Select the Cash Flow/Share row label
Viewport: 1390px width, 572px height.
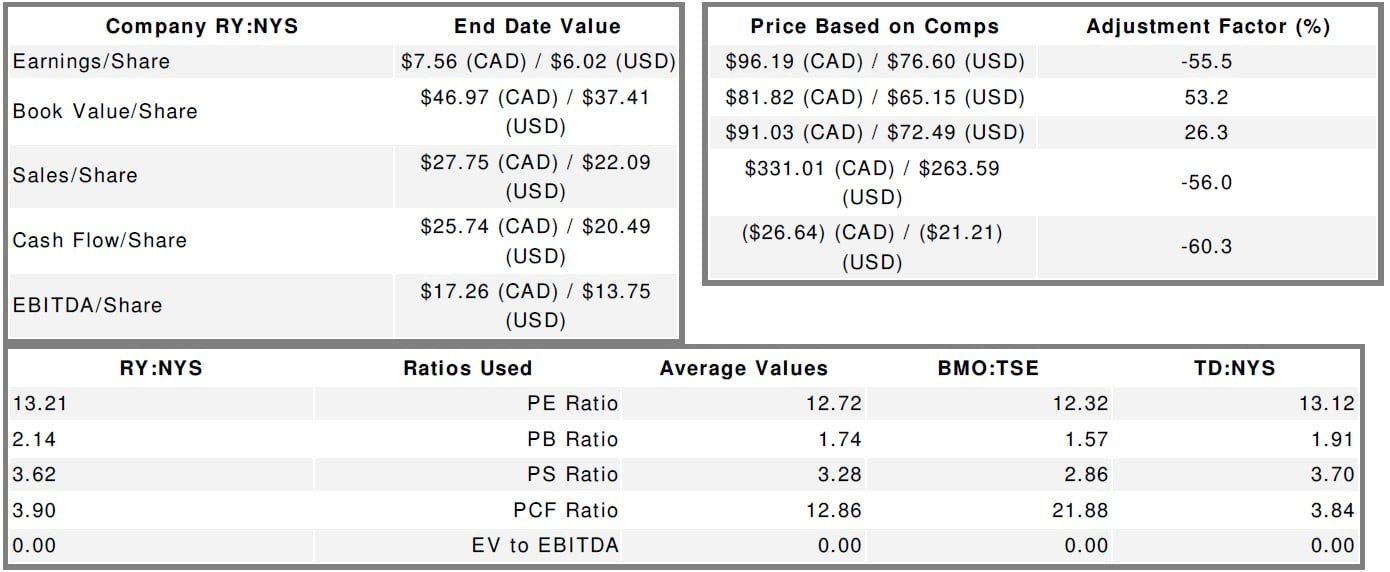click(x=99, y=240)
